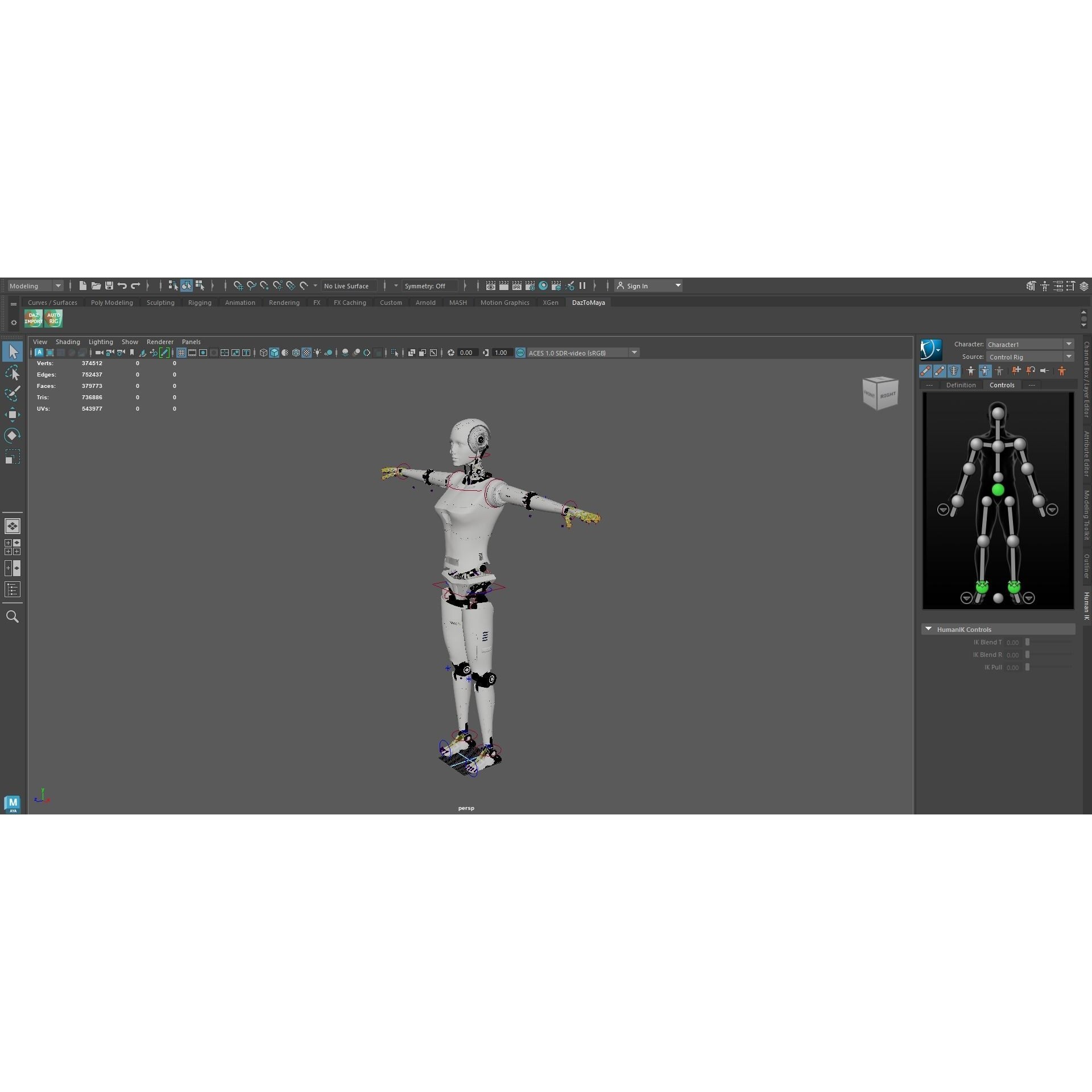
Task: Toggle the textured display mode in viewport
Action: [306, 353]
